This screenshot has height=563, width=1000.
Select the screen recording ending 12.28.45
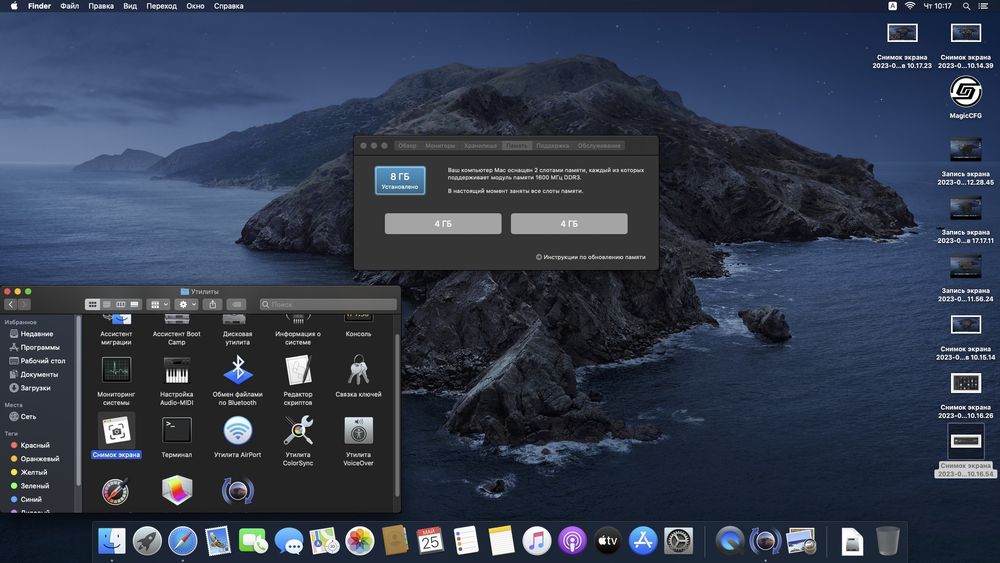tap(966, 162)
